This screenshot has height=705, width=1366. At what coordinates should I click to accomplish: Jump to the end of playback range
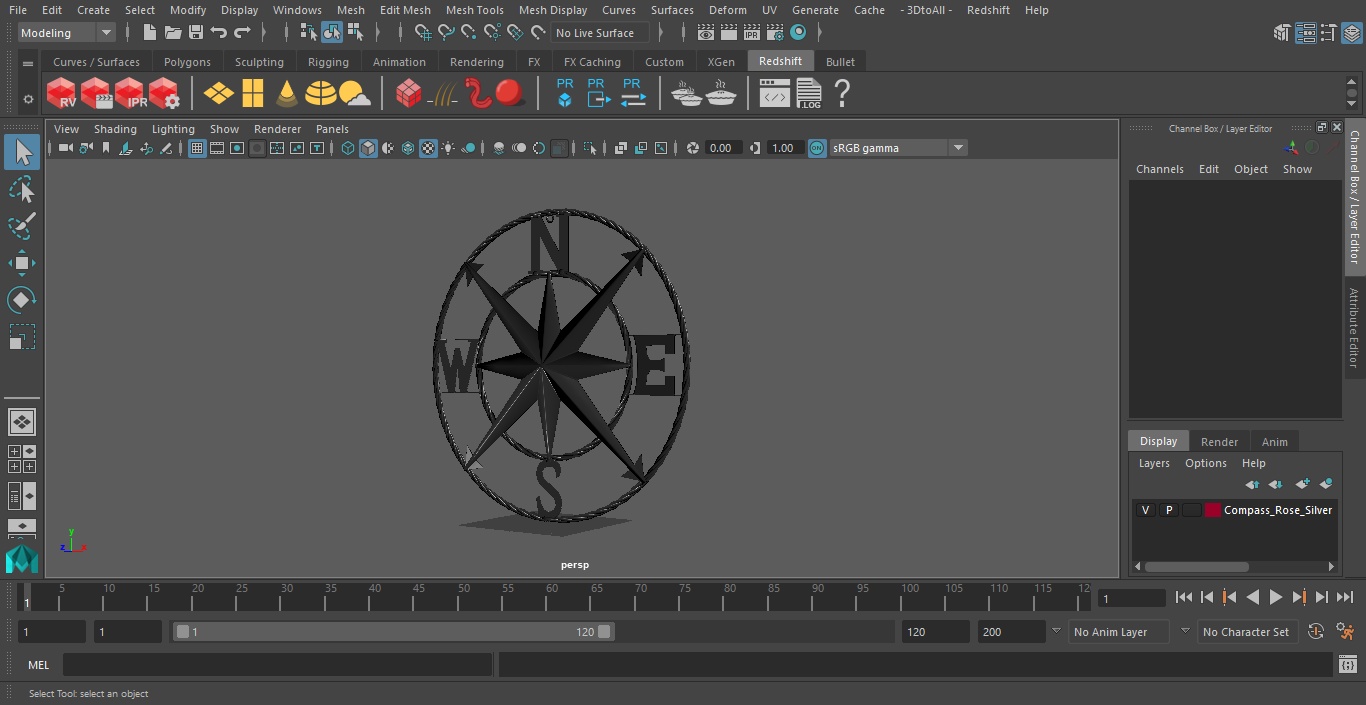coord(1345,597)
